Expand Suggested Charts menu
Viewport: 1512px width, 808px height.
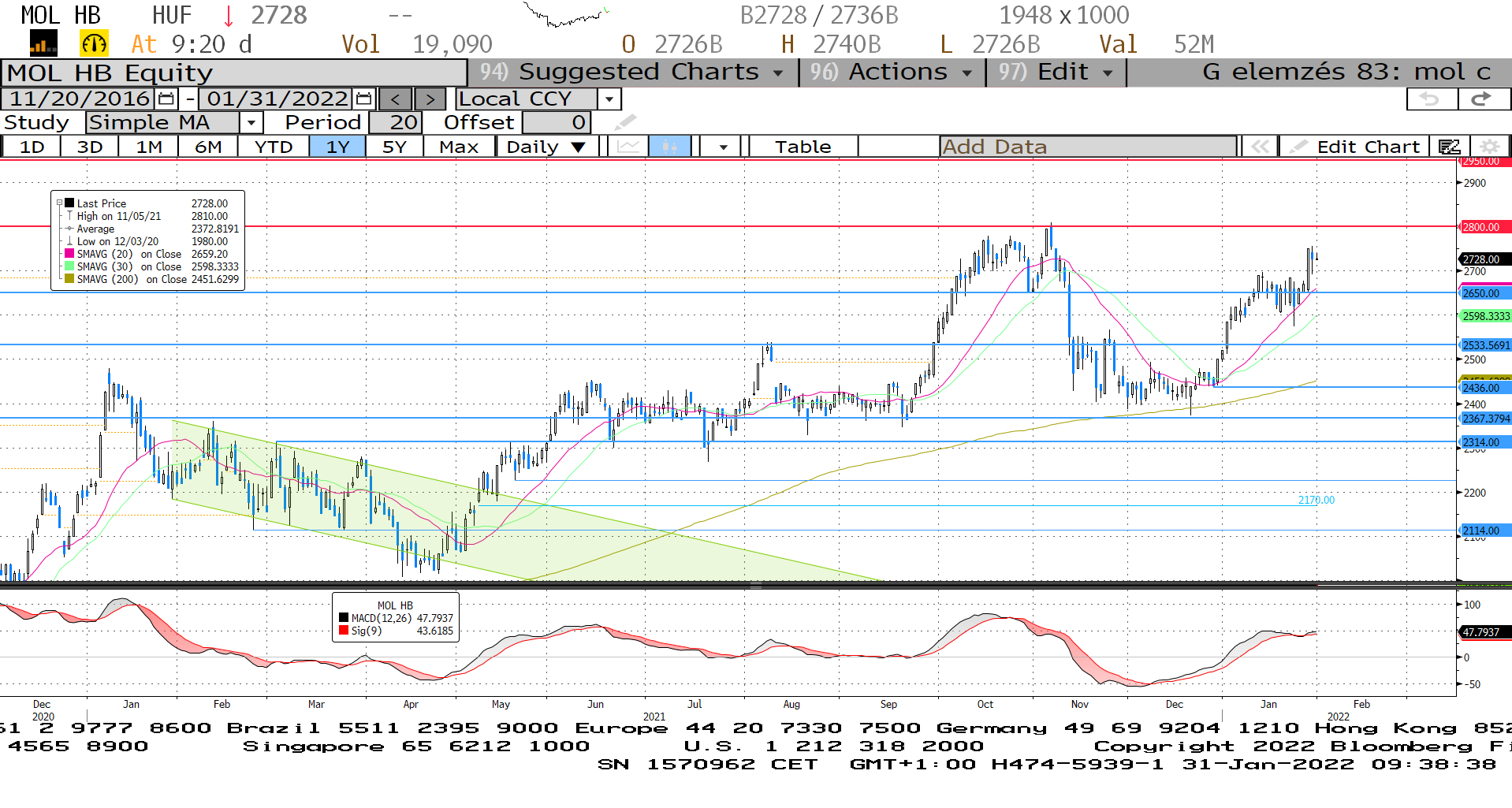(631, 72)
